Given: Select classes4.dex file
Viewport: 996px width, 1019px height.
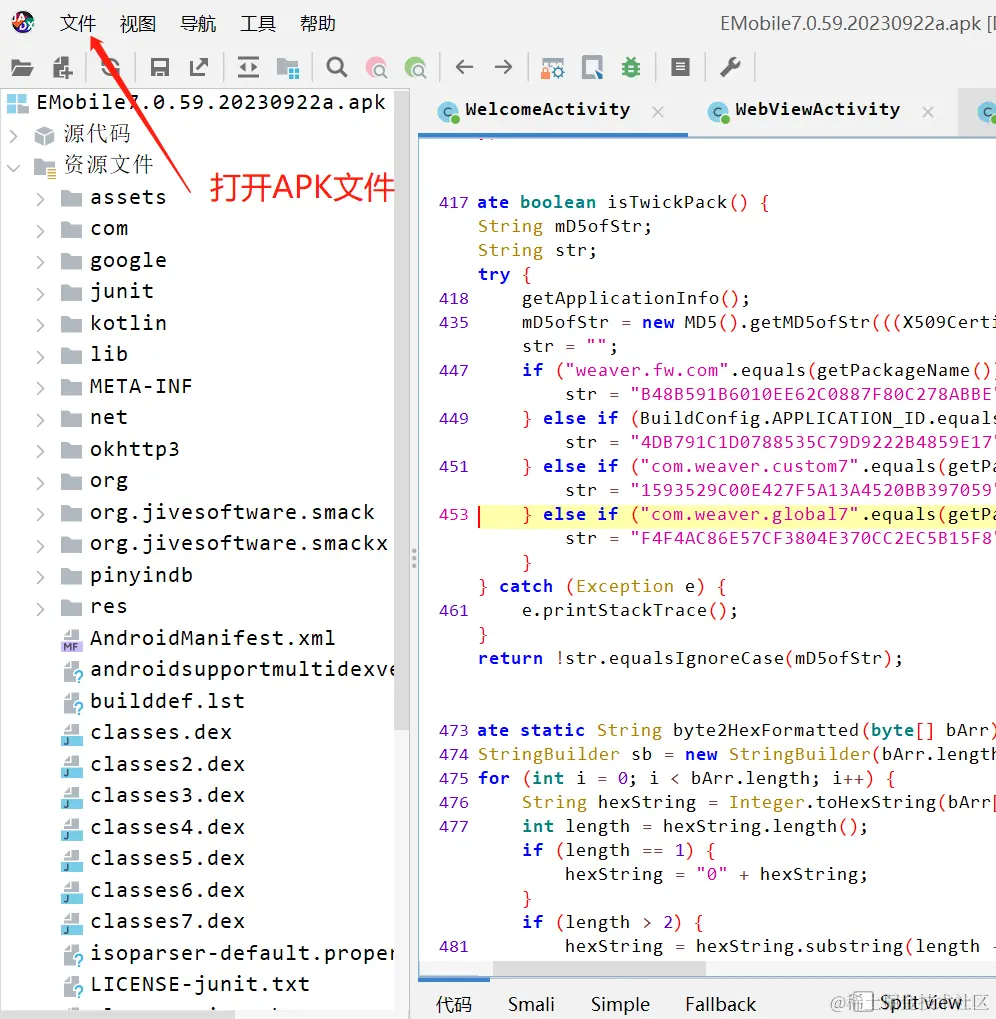Looking at the screenshot, I should [x=167, y=827].
